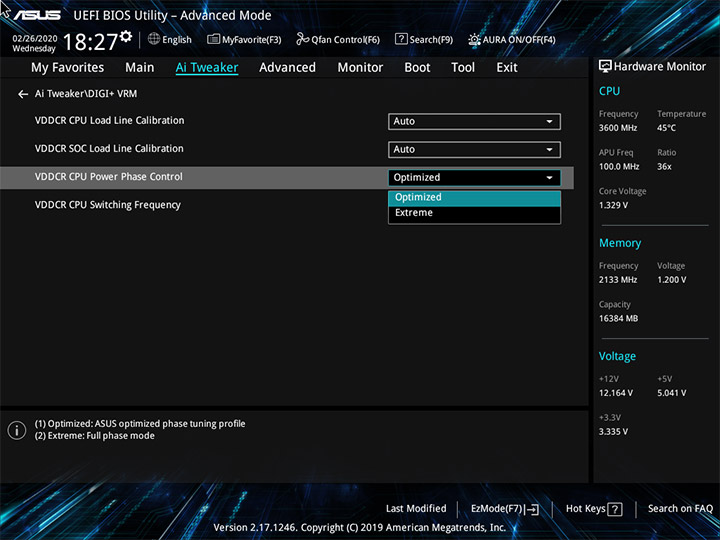The height and width of the screenshot is (540, 720).
Task: Click the EzMode(F7) switch icon
Action: click(x=532, y=509)
